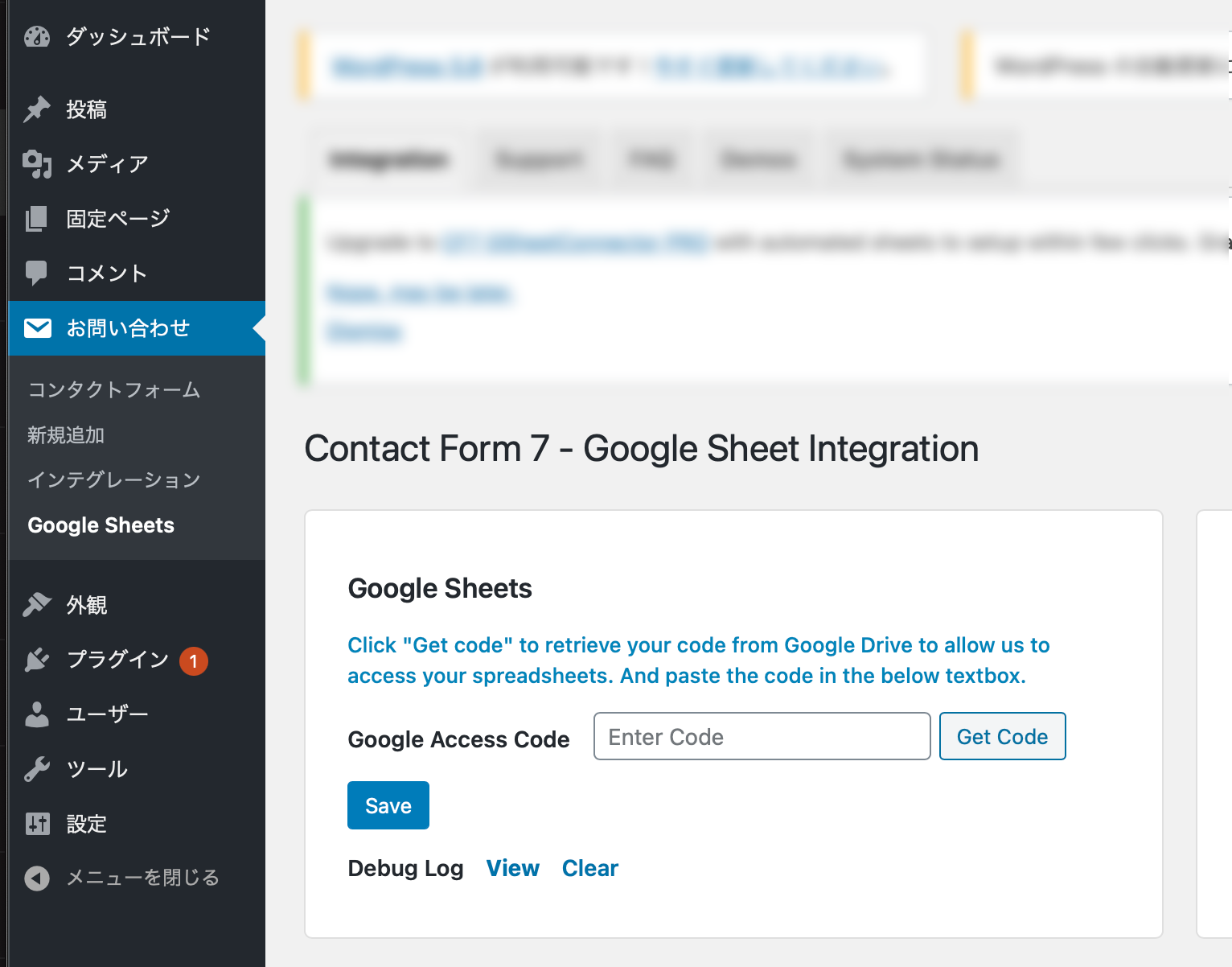Click the speech bubble icon beside コメント
This screenshot has width=1232, height=967.
tap(37, 274)
